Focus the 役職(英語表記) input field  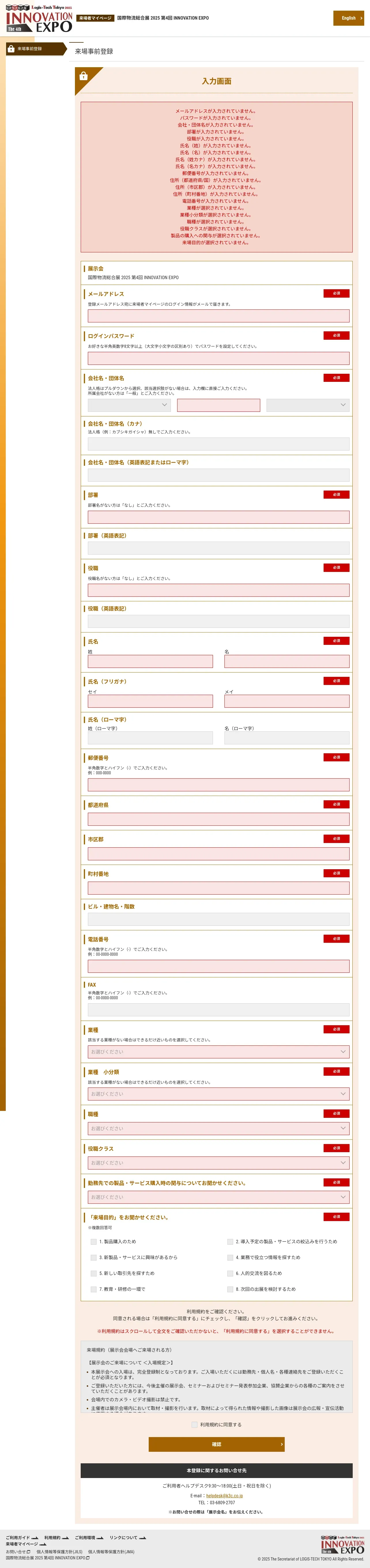click(x=218, y=621)
